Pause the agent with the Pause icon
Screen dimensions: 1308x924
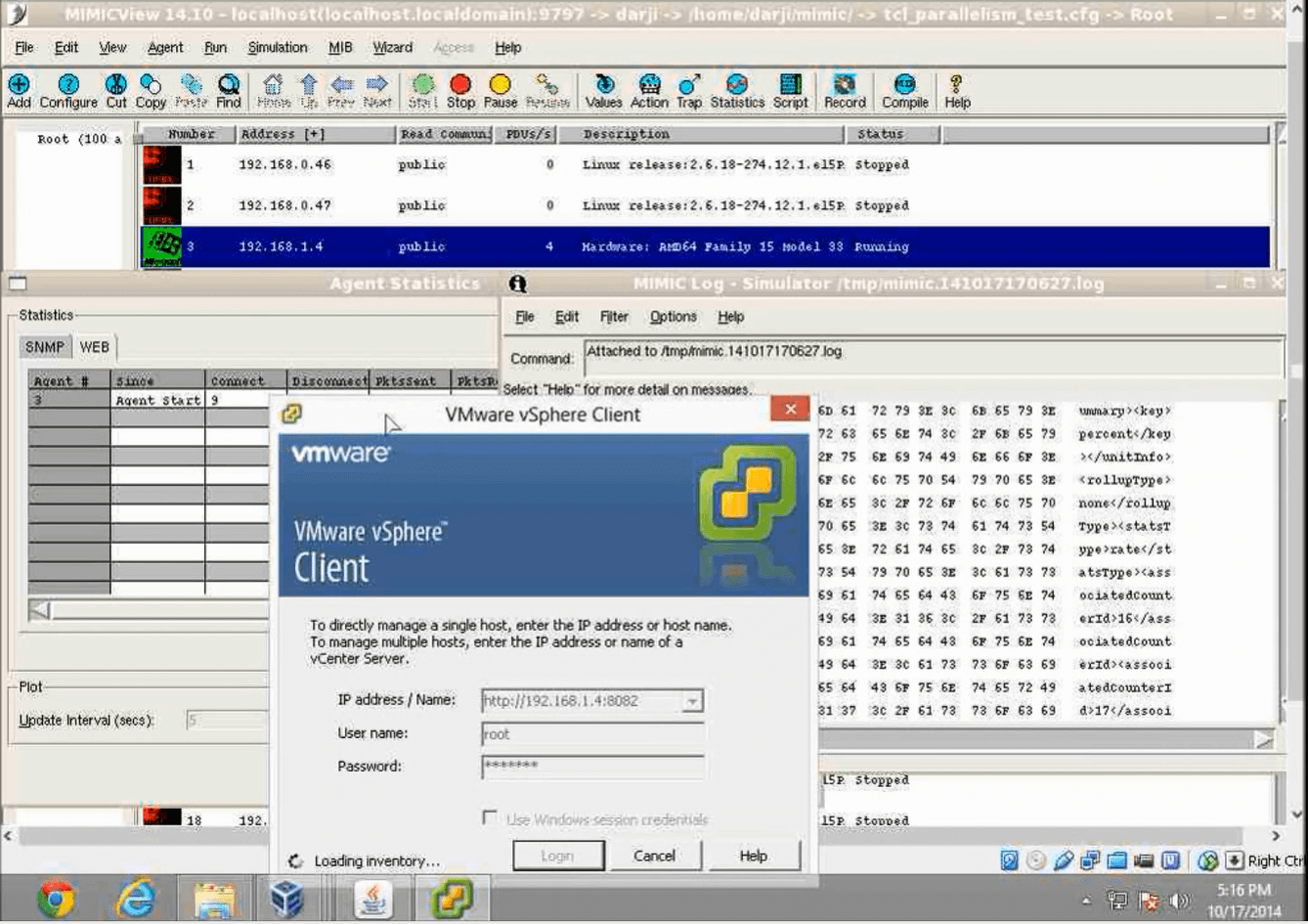point(500,90)
